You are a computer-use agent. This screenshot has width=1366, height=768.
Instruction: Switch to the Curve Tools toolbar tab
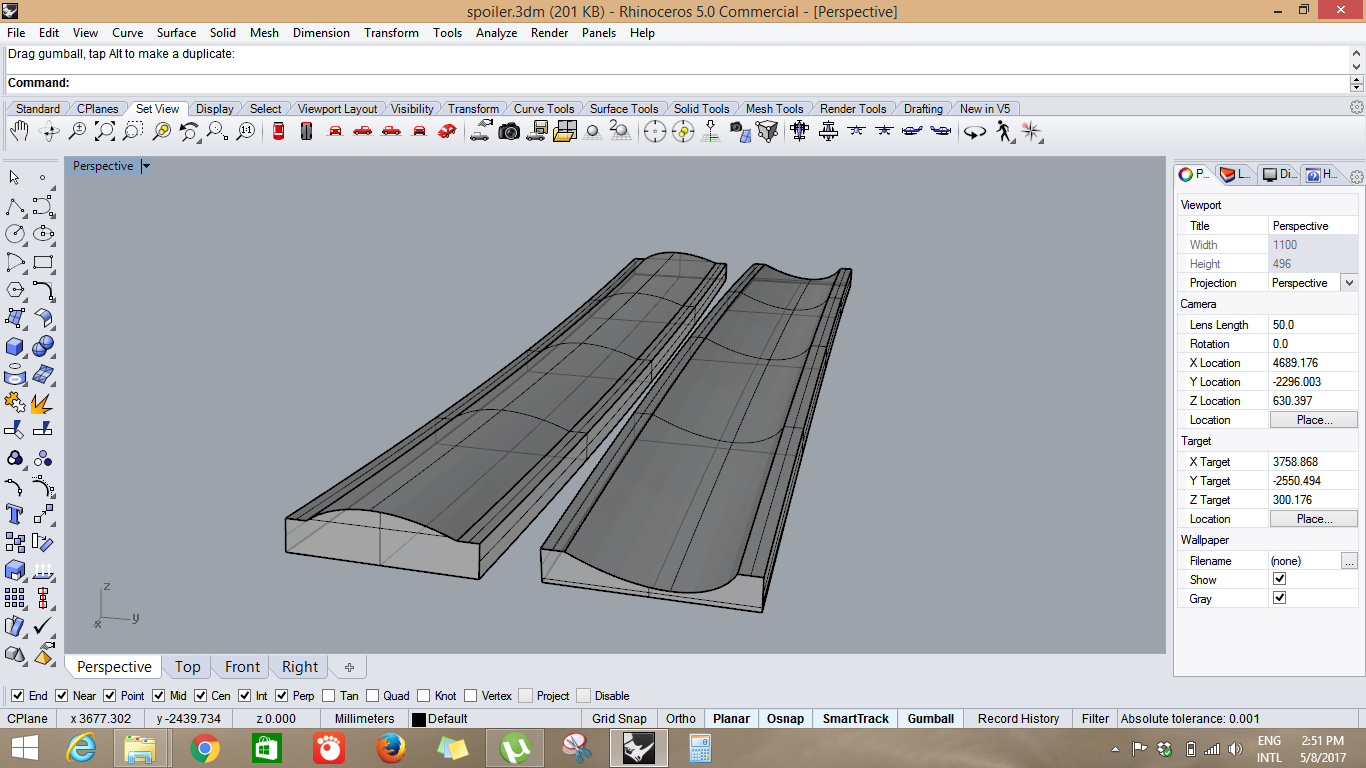544,108
